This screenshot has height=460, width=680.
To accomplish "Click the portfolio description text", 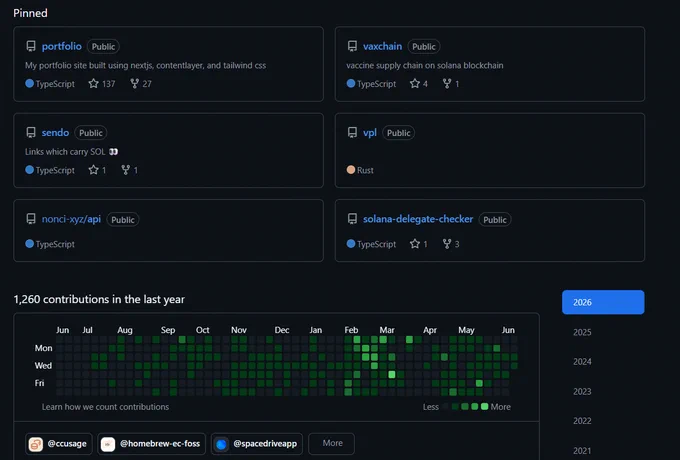I will (x=145, y=65).
